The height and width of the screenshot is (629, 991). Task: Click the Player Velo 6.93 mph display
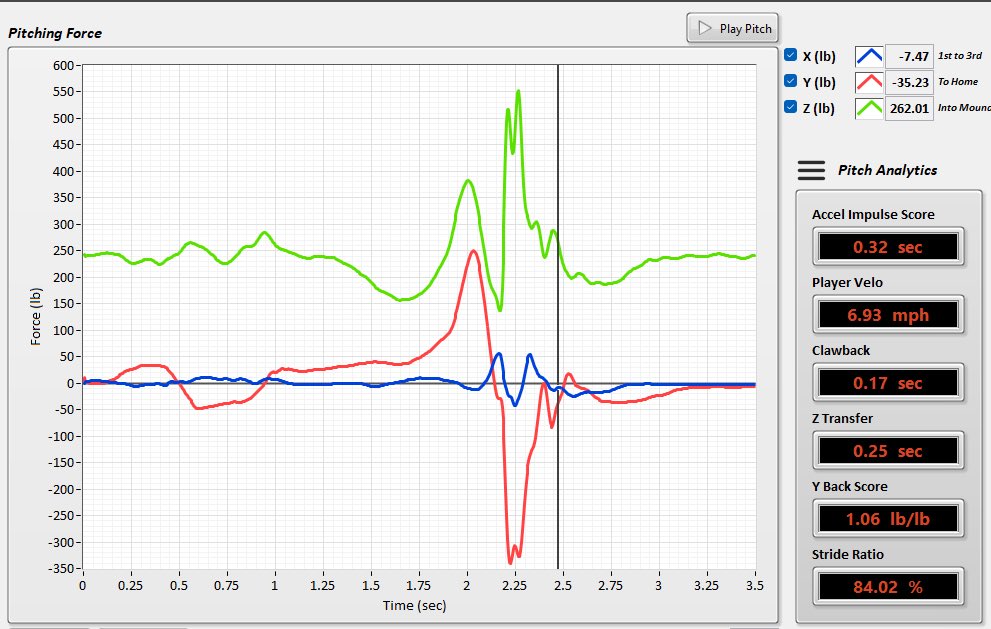point(888,314)
